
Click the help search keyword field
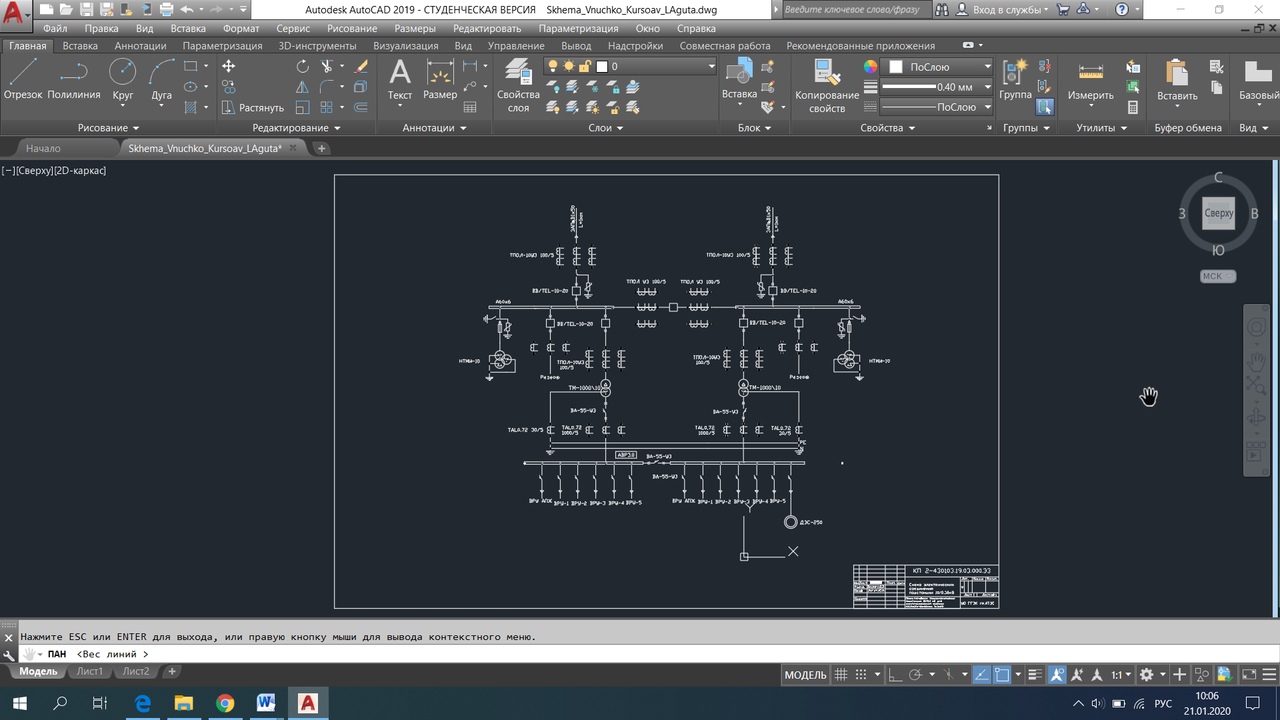855,9
